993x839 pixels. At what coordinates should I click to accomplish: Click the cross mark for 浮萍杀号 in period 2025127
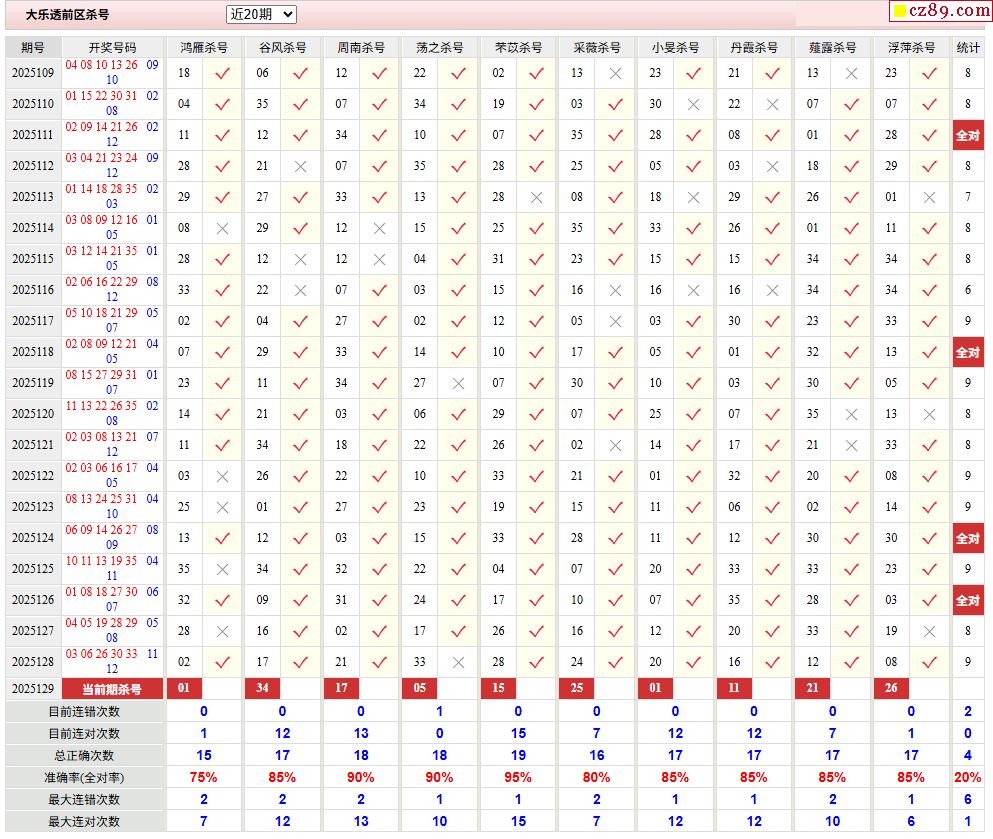[929, 631]
